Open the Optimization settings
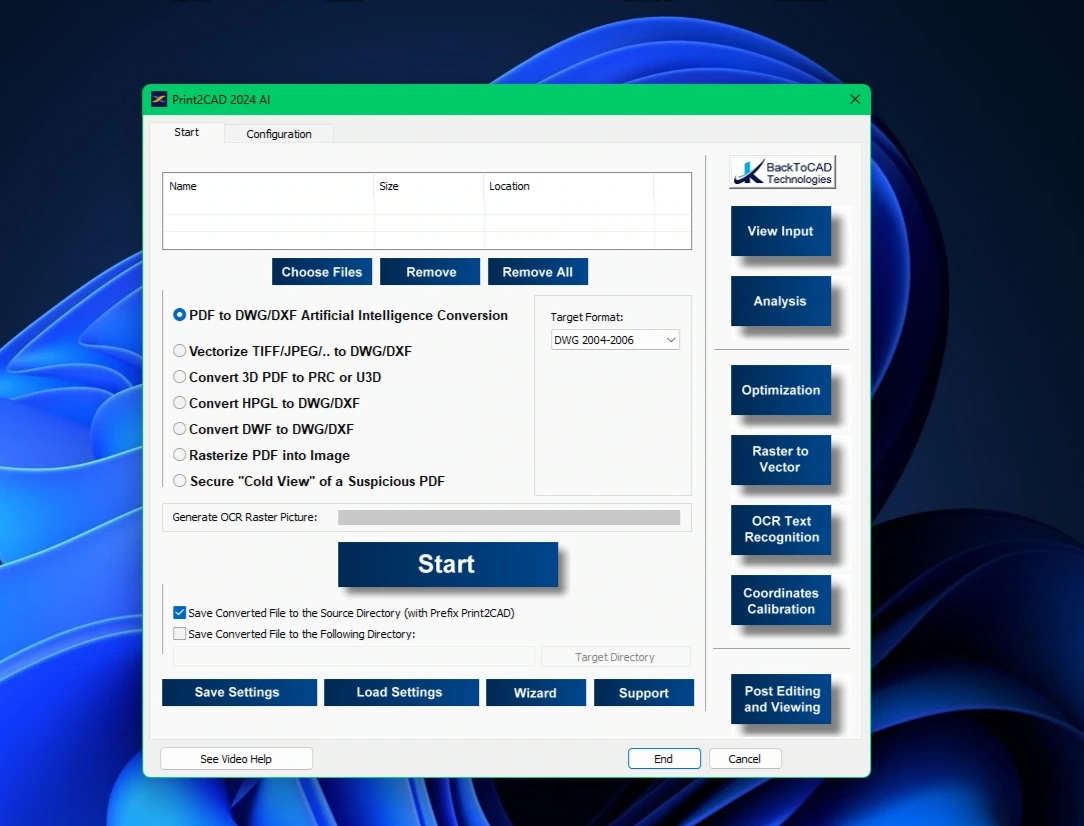The height and width of the screenshot is (826, 1084). 781,391
